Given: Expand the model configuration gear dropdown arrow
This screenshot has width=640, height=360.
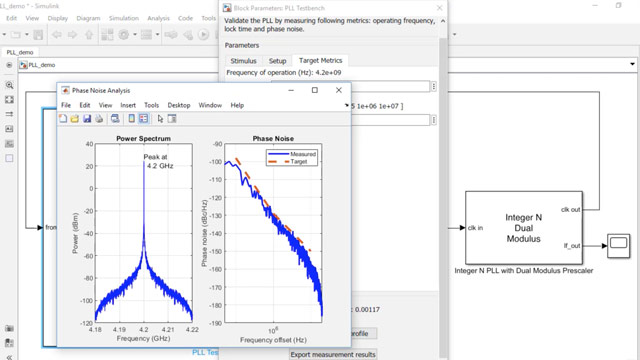Looking at the screenshot, I should click(x=135, y=35).
